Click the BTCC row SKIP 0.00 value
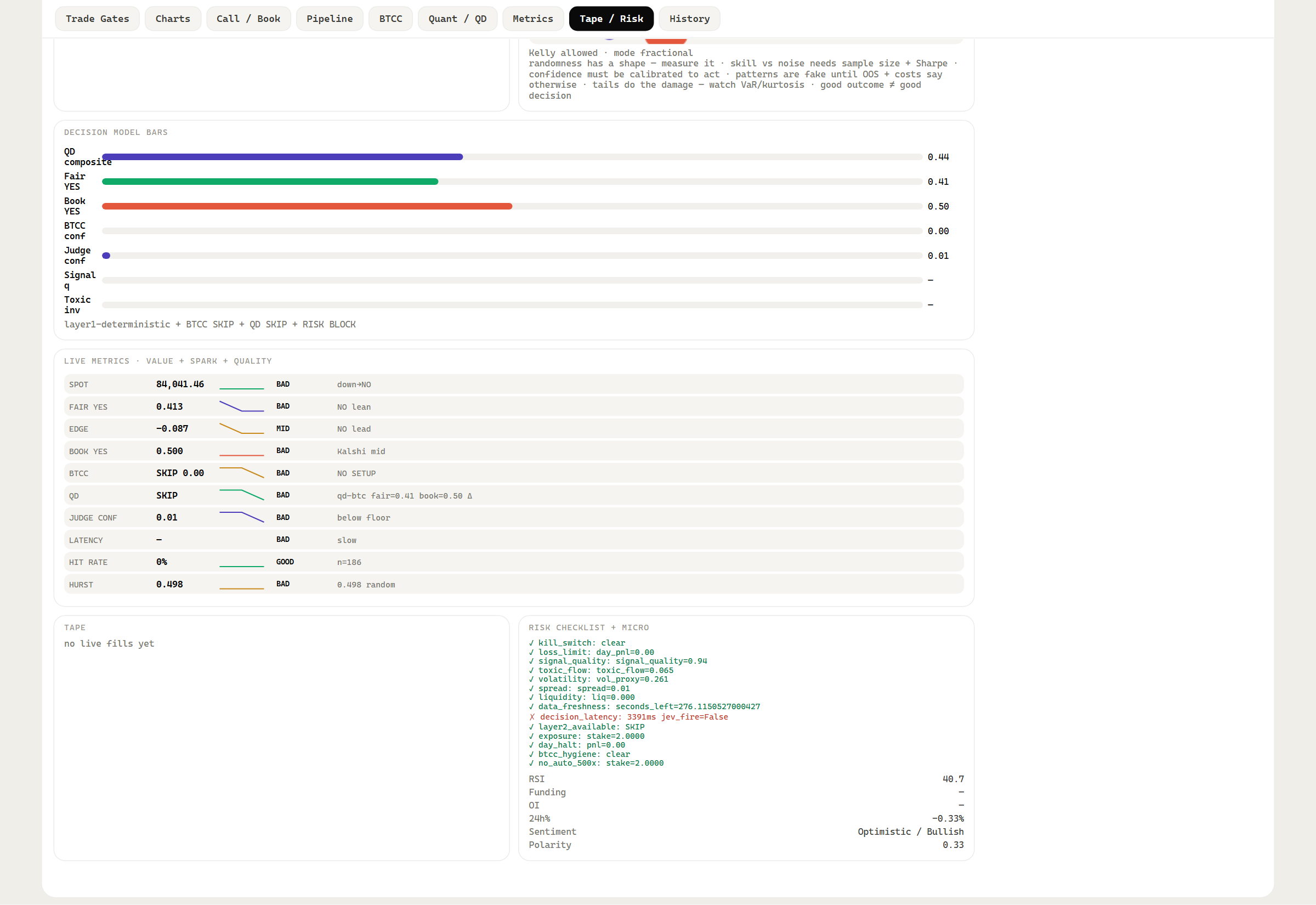This screenshot has height=905, width=1316. 180,473
